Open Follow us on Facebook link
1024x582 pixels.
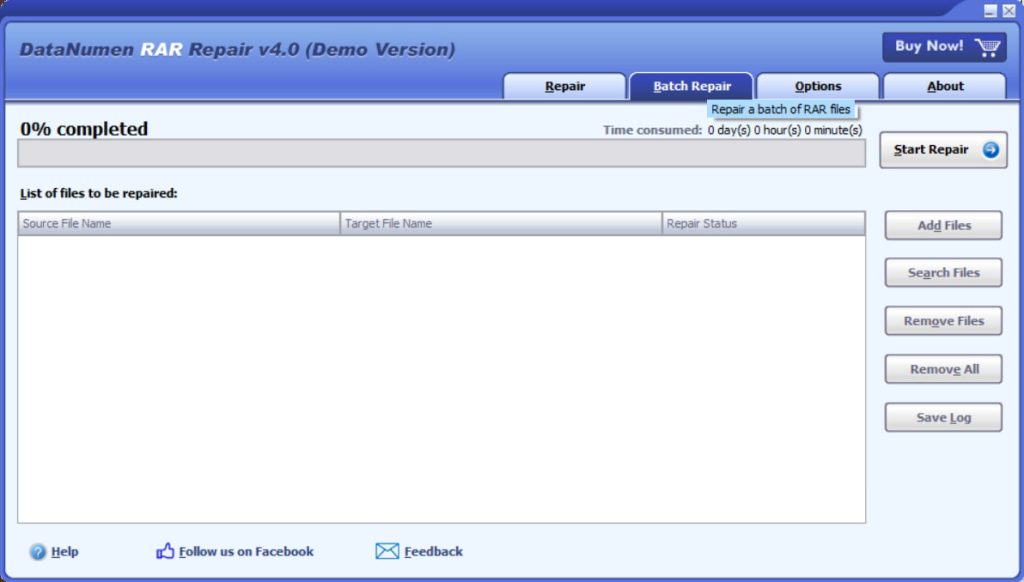click(x=246, y=552)
